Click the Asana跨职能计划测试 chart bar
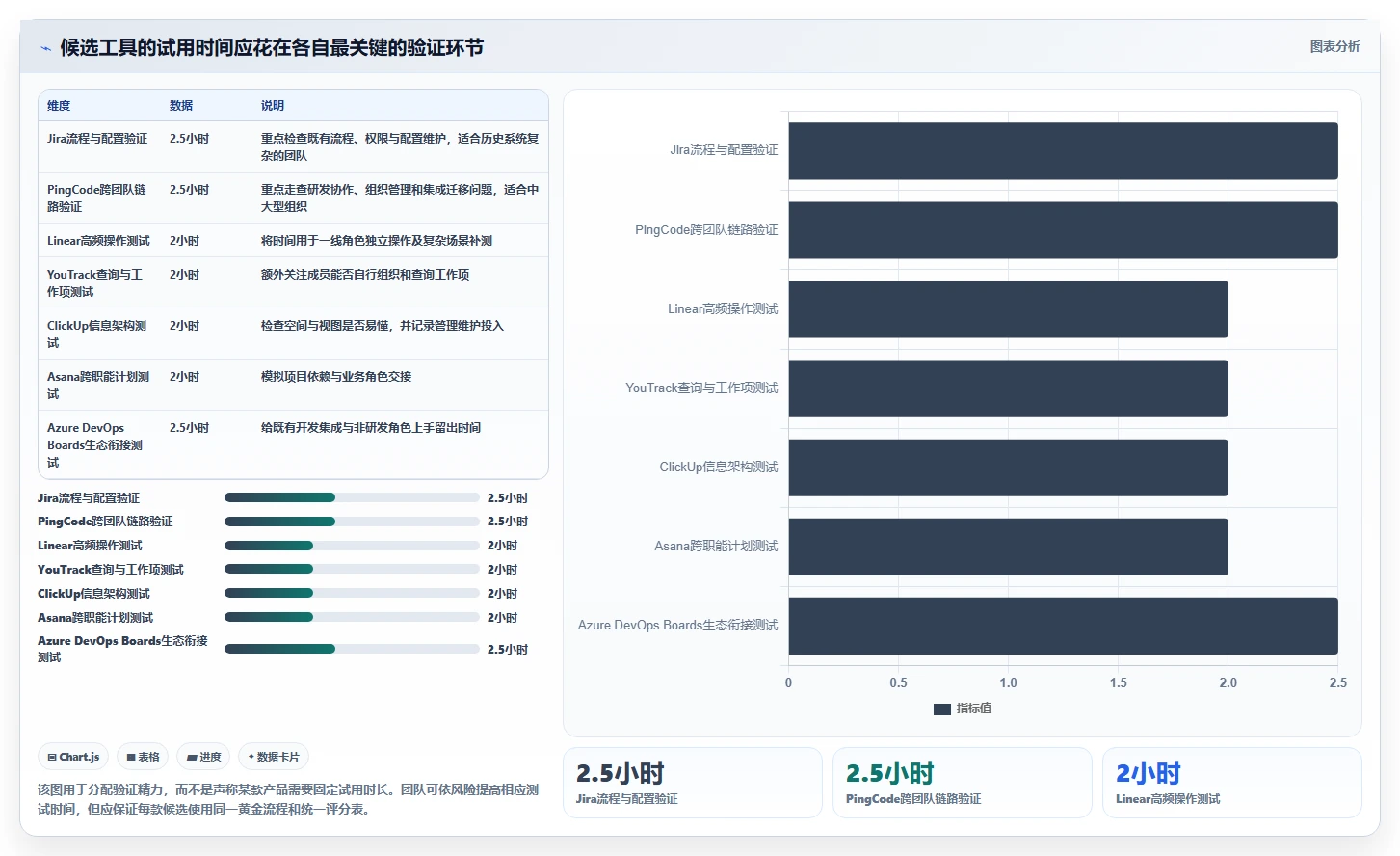Screen dimensions: 1400x856 tap(1008, 547)
